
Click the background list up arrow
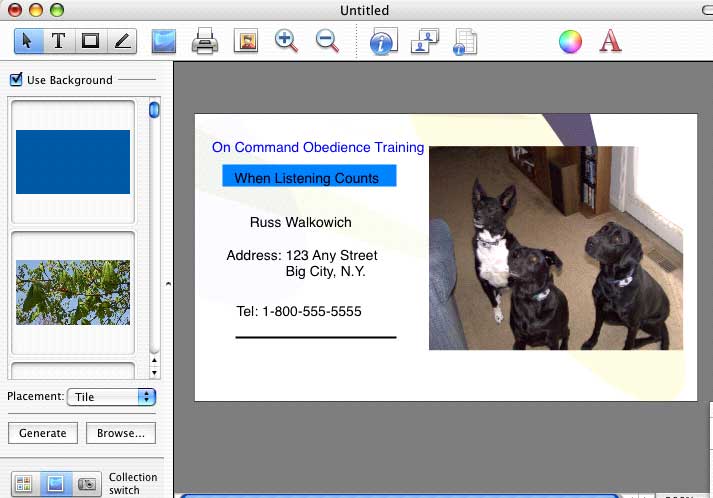(x=155, y=360)
